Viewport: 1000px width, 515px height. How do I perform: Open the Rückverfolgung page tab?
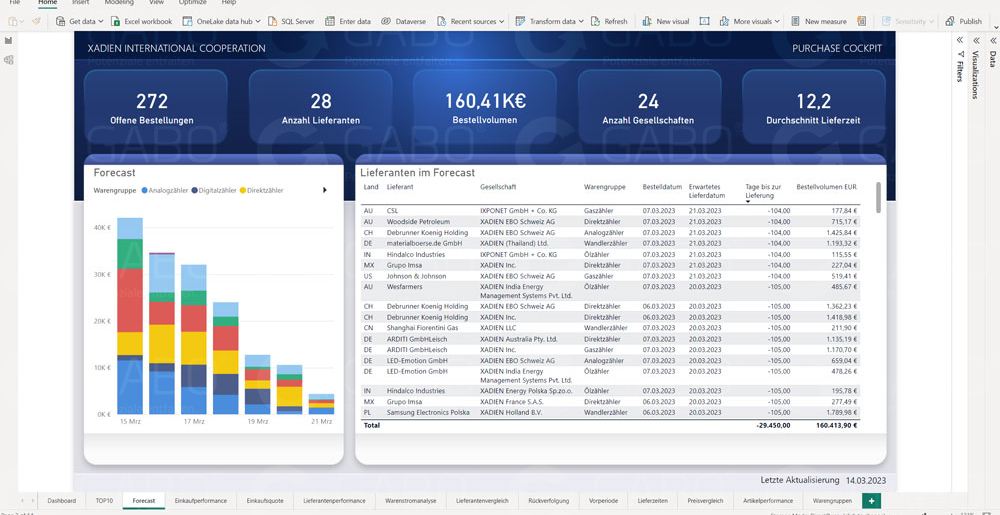pos(549,501)
